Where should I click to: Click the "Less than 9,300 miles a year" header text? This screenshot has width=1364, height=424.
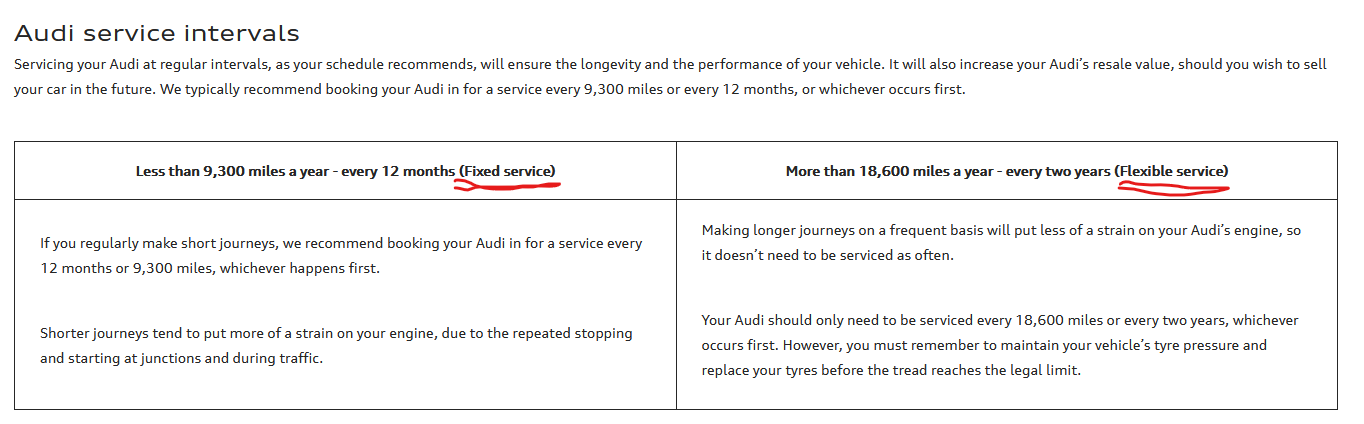point(234,171)
